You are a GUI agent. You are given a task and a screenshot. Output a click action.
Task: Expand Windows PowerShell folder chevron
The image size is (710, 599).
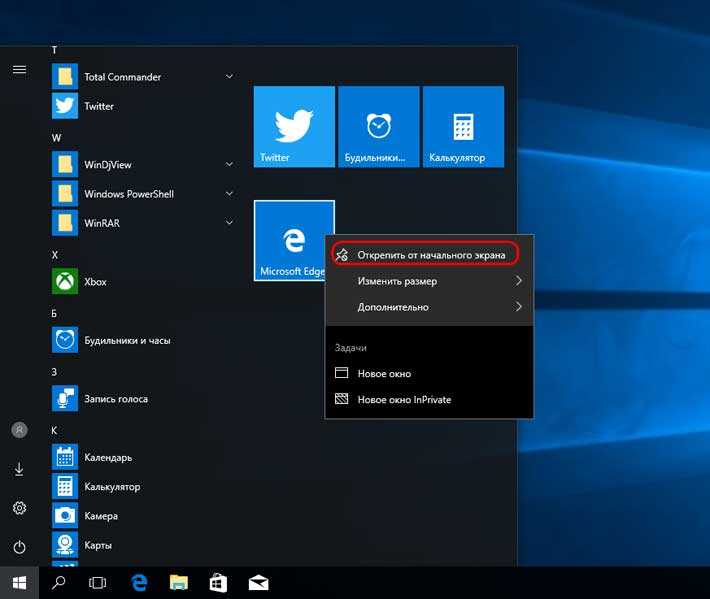[230, 194]
